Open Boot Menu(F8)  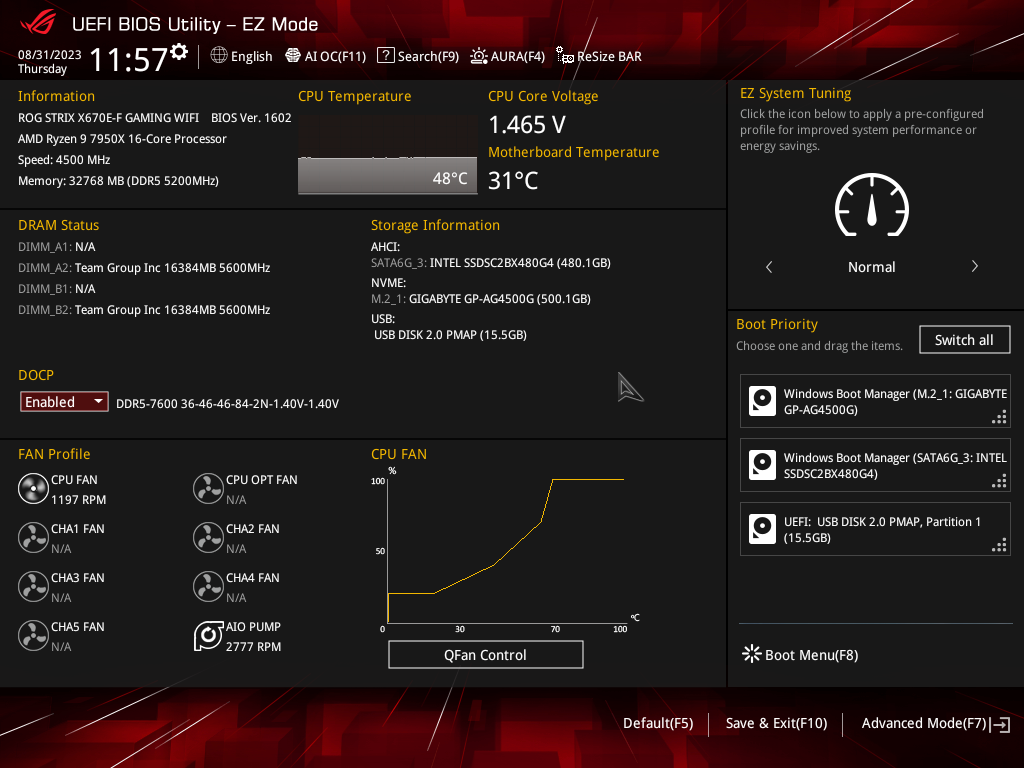(x=801, y=654)
